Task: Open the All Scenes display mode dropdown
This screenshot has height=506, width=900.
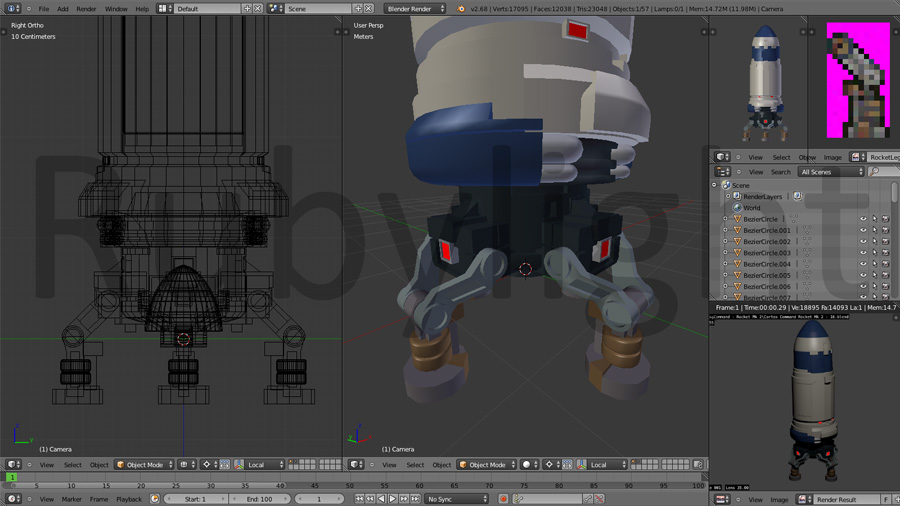Action: click(x=831, y=172)
